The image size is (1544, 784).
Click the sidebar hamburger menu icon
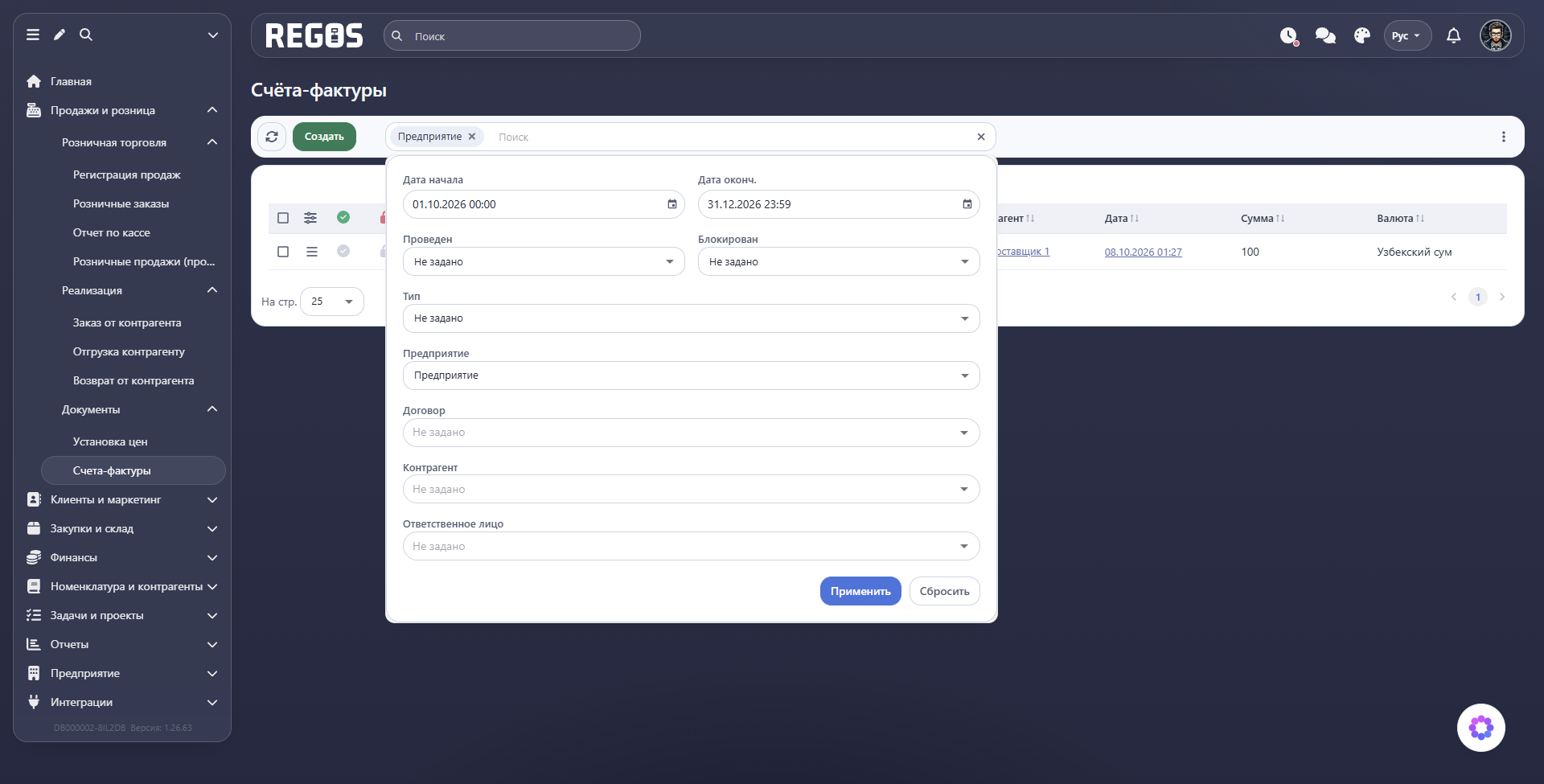tap(33, 35)
